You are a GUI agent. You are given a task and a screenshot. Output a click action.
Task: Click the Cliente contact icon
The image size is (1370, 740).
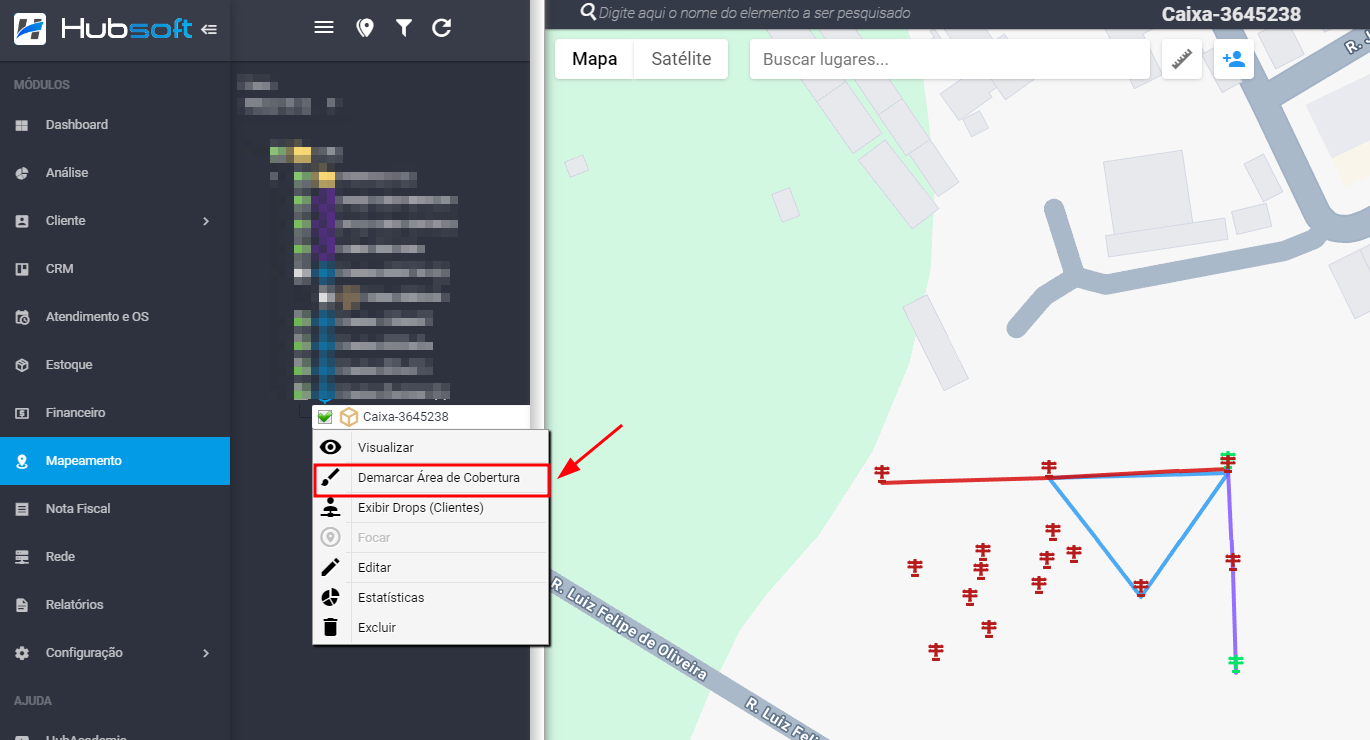pos(22,221)
